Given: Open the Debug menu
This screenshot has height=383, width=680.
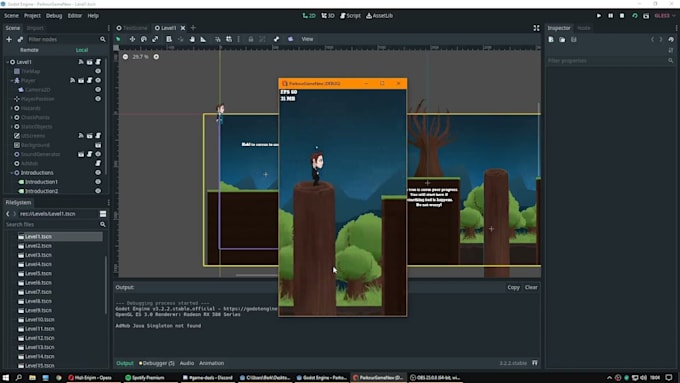Looking at the screenshot, I should (x=54, y=16).
